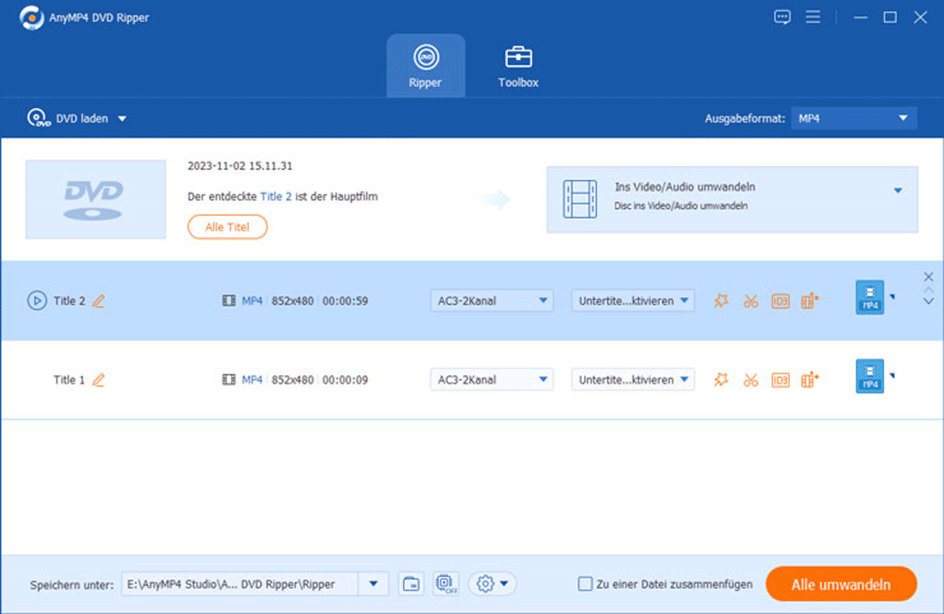Click the enhance video icon for Title 2
The image size is (944, 614).
(x=810, y=300)
